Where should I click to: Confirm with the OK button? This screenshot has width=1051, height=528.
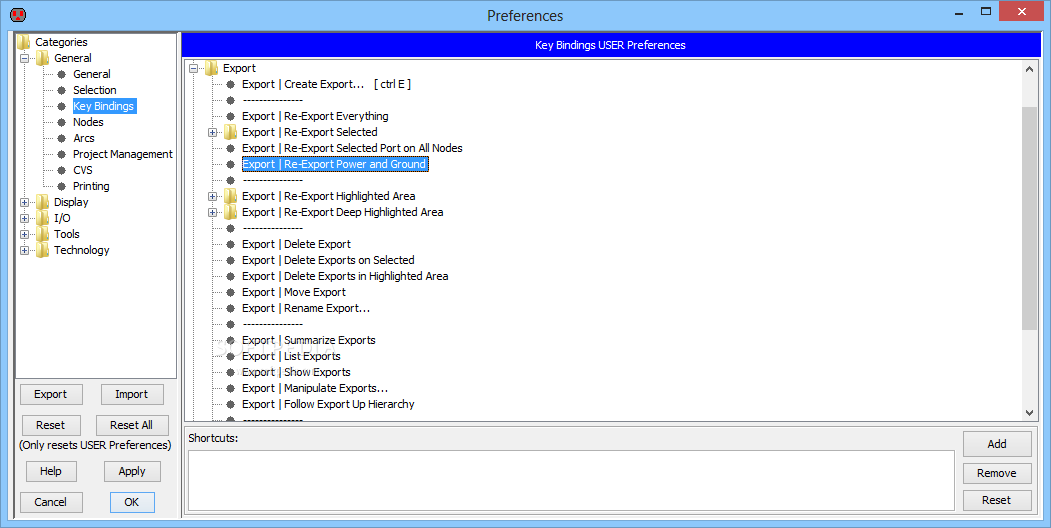pyautogui.click(x=132, y=502)
